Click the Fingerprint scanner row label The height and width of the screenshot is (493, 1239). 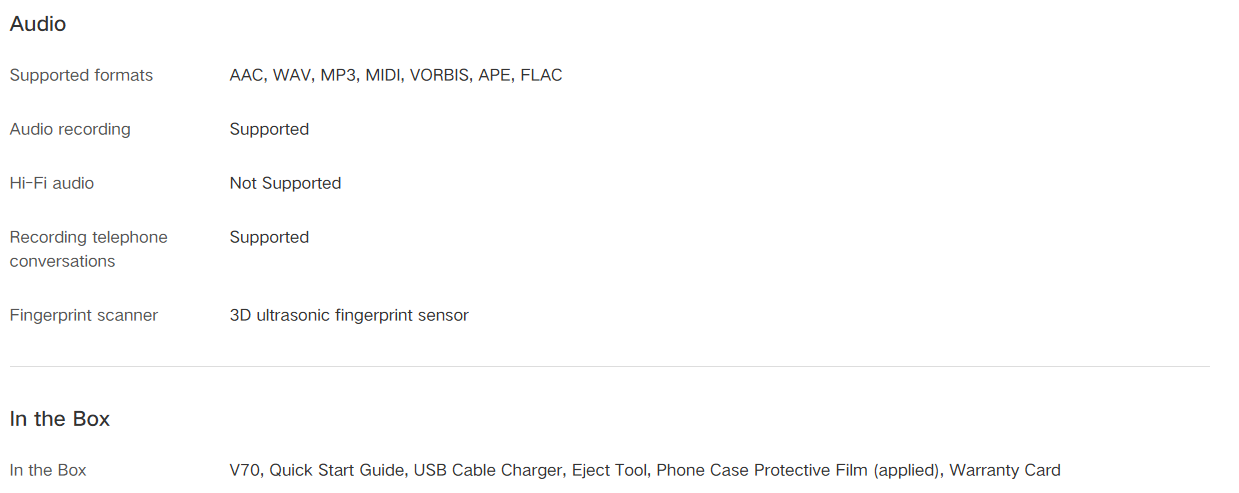coord(84,315)
